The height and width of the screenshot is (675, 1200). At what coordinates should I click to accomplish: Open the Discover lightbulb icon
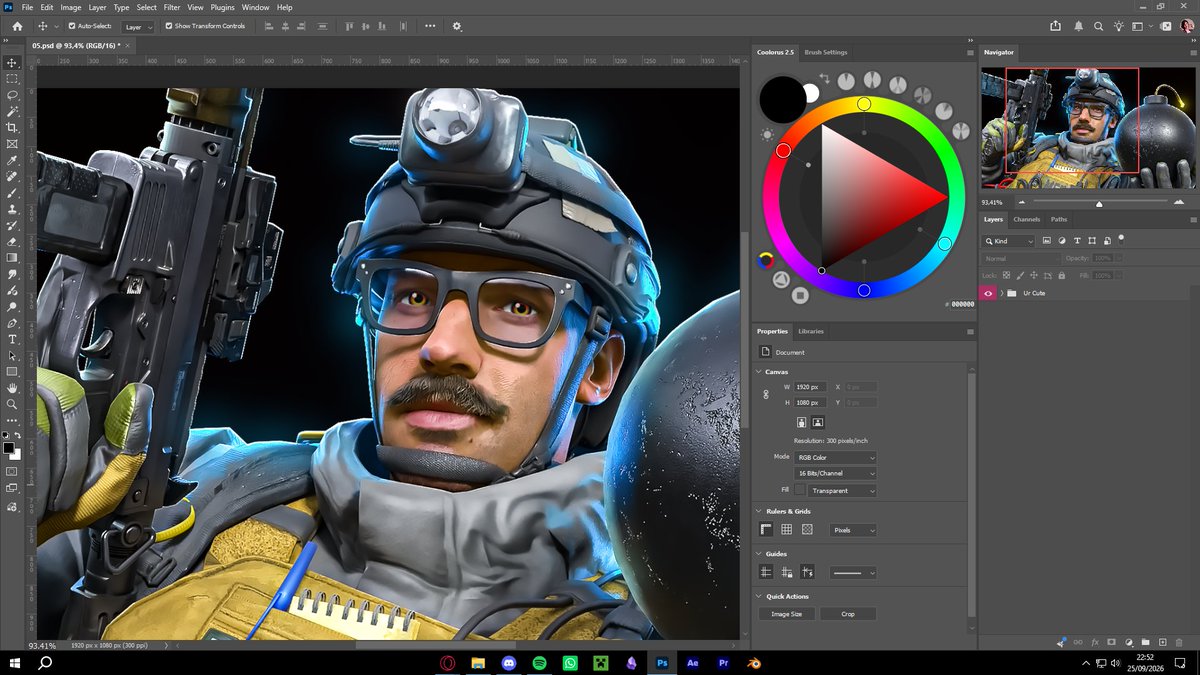[x=1120, y=26]
